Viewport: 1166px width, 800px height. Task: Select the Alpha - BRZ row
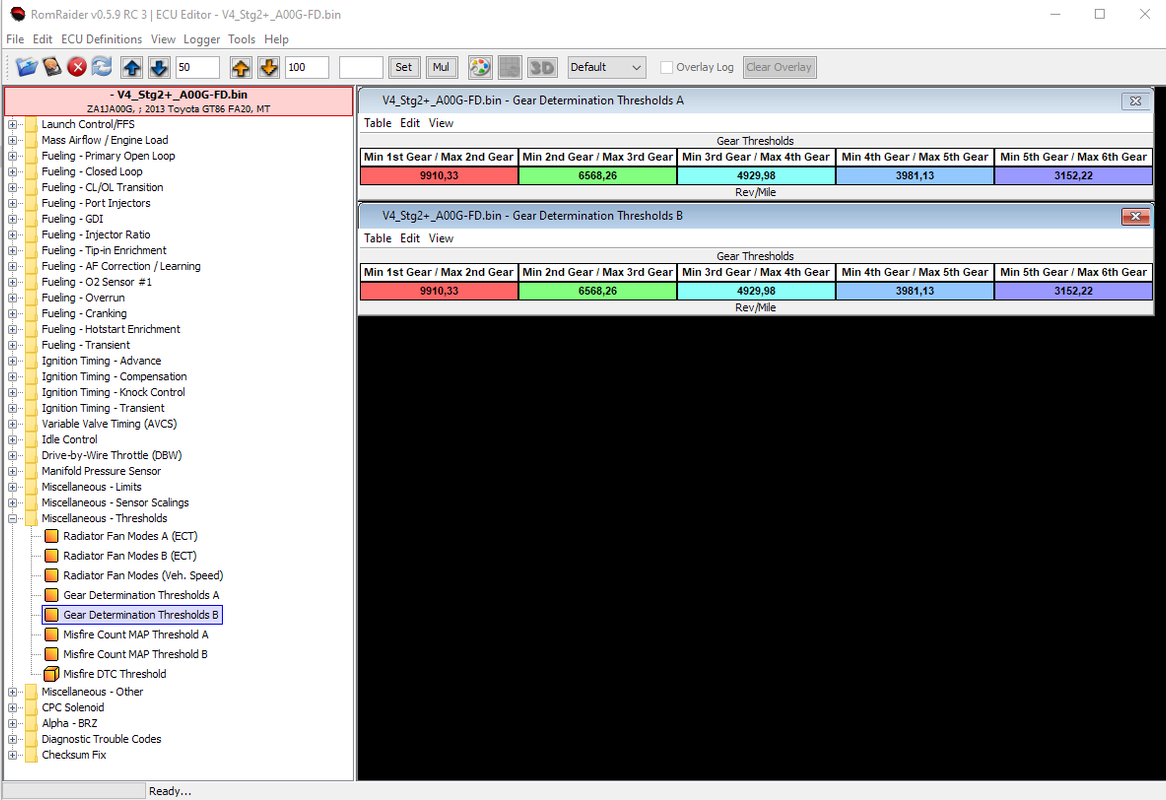pos(69,723)
